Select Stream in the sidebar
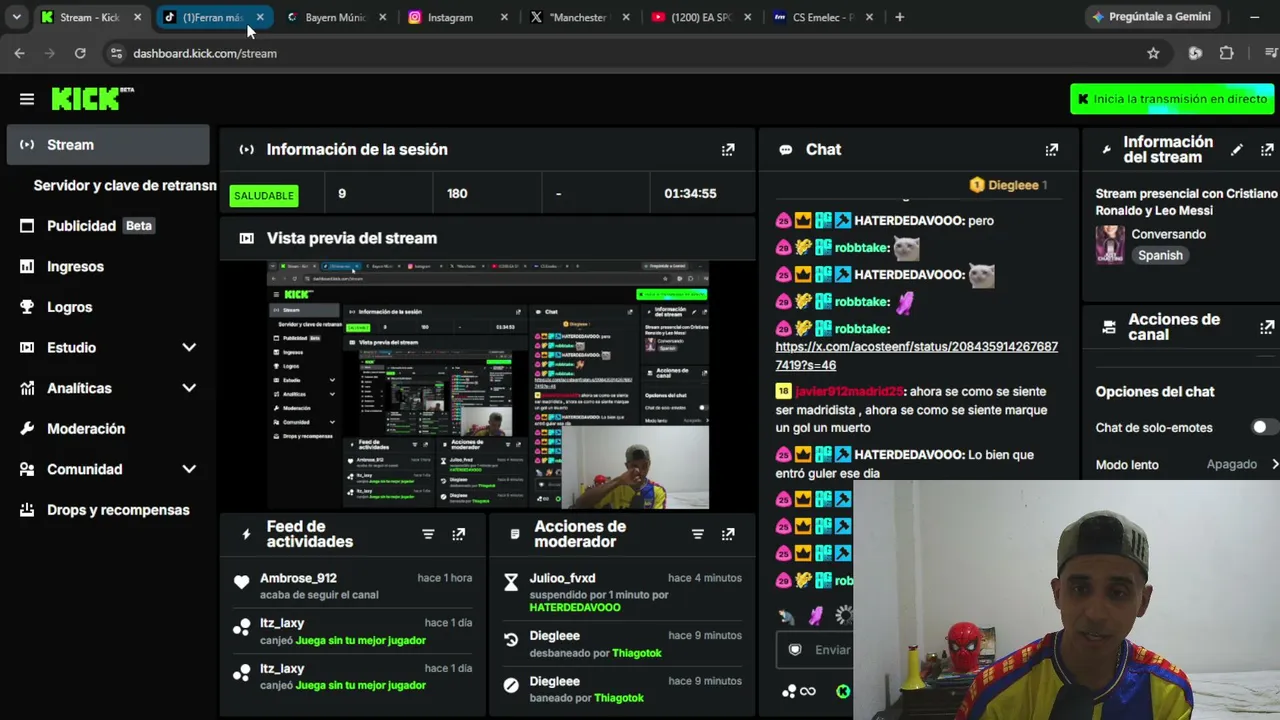The height and width of the screenshot is (720, 1280). 108,145
